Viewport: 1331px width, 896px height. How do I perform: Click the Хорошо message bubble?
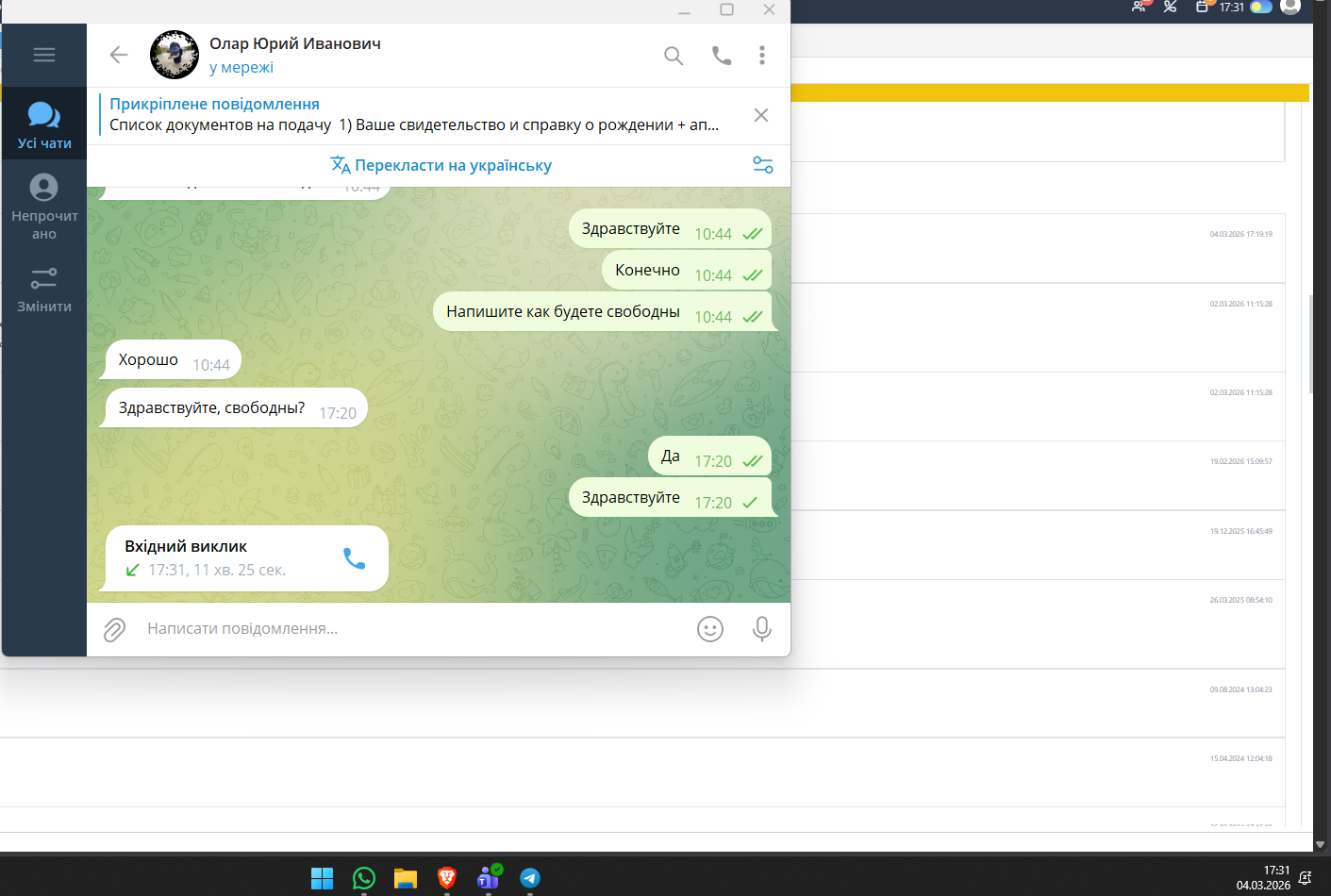coord(172,359)
